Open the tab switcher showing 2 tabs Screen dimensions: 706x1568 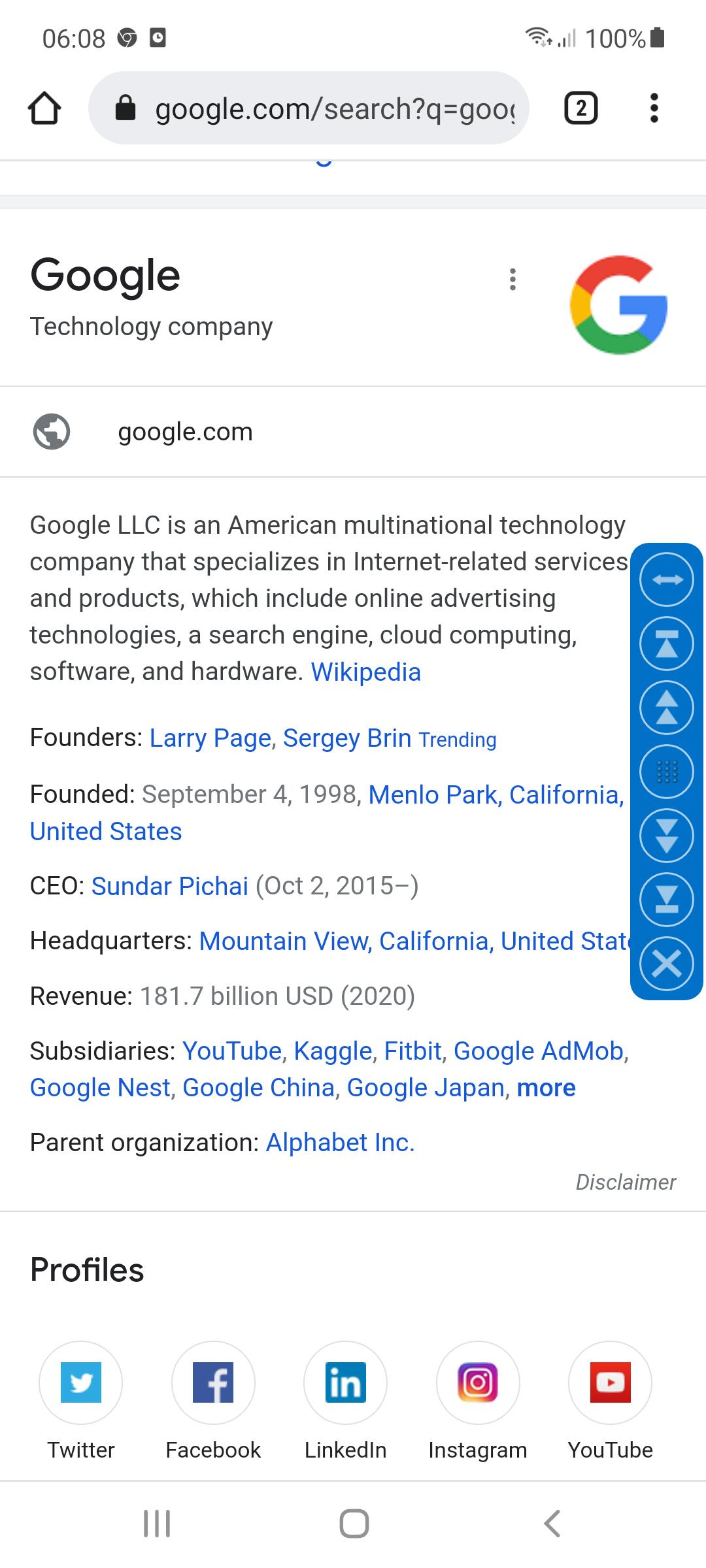pos(580,108)
